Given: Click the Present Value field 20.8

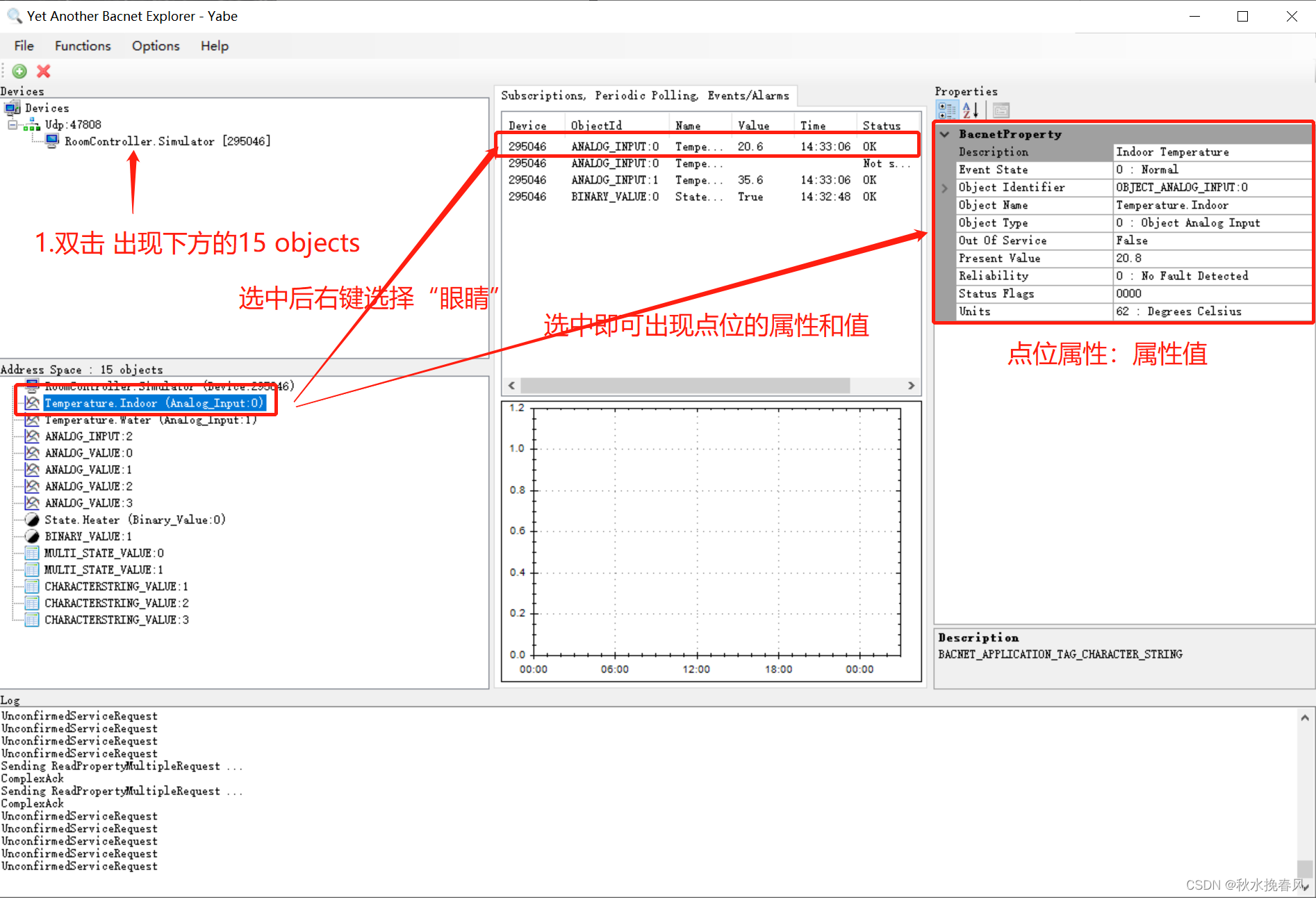Looking at the screenshot, I should click(x=1212, y=259).
